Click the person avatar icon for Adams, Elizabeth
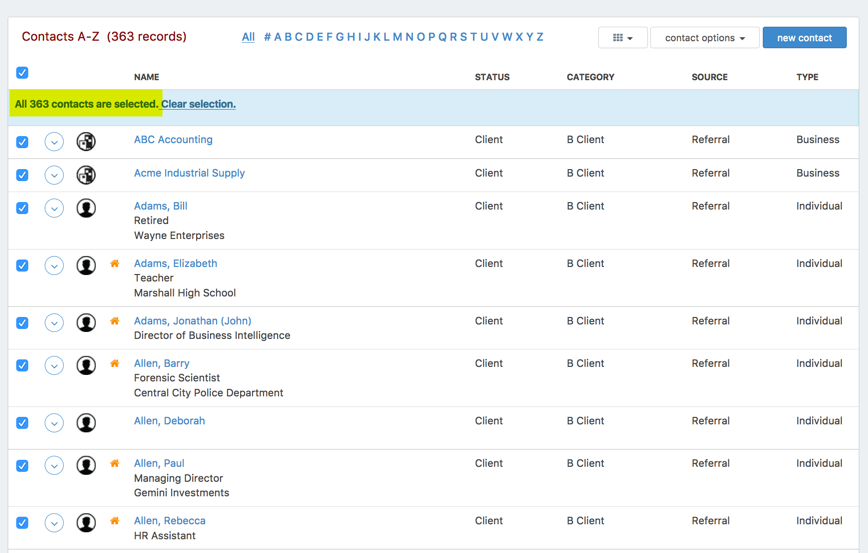 pos(86,266)
